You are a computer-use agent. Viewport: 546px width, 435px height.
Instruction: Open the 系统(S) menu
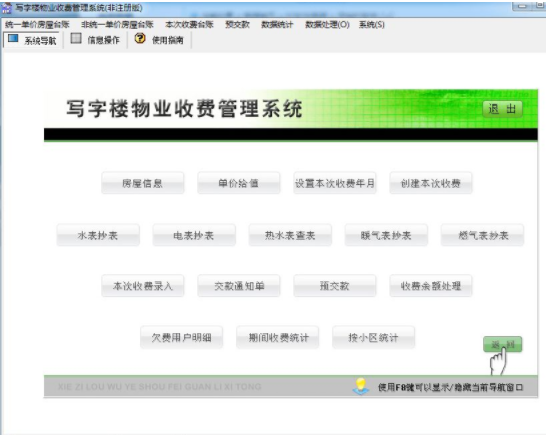point(372,24)
